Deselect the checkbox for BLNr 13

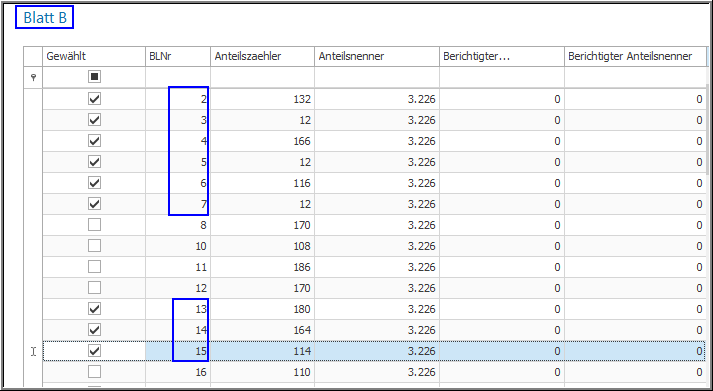click(94, 309)
